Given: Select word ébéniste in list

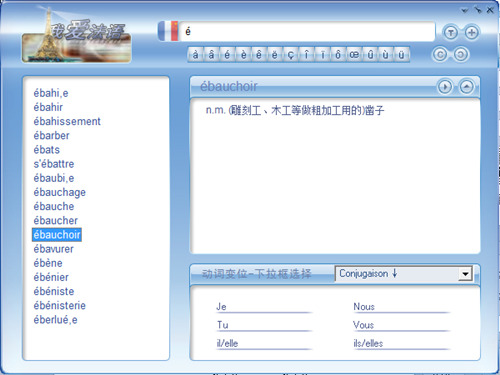Looking at the screenshot, I should [54, 291].
